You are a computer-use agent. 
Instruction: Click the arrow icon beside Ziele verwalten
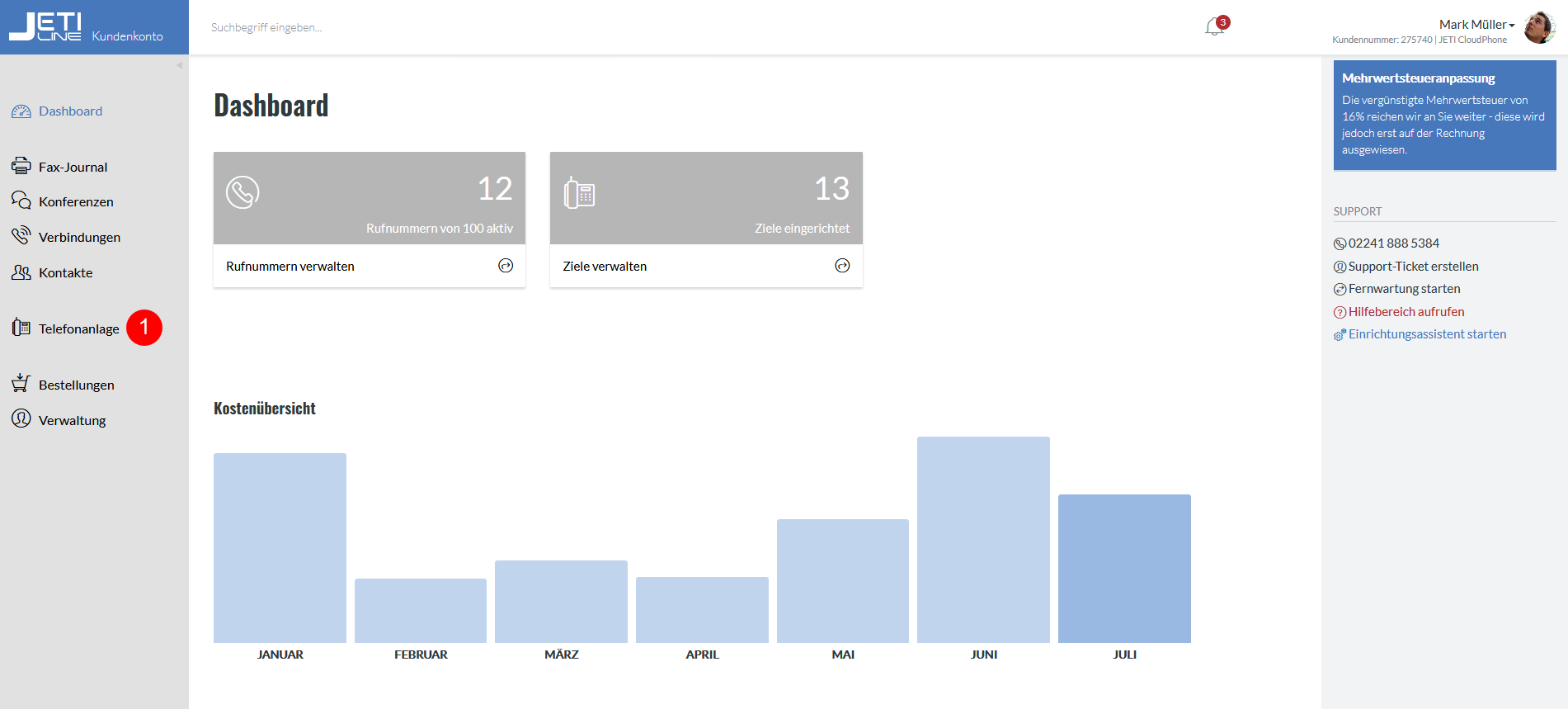tap(842, 266)
